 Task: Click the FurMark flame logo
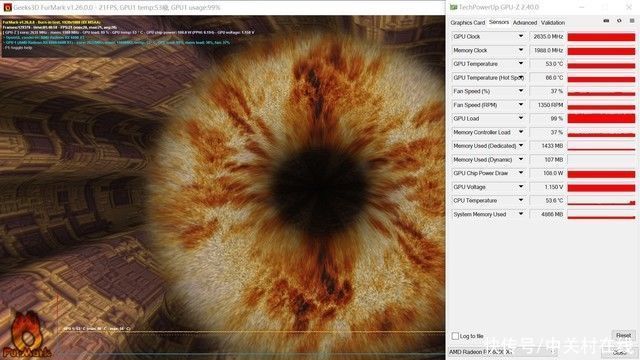[x=26, y=335]
